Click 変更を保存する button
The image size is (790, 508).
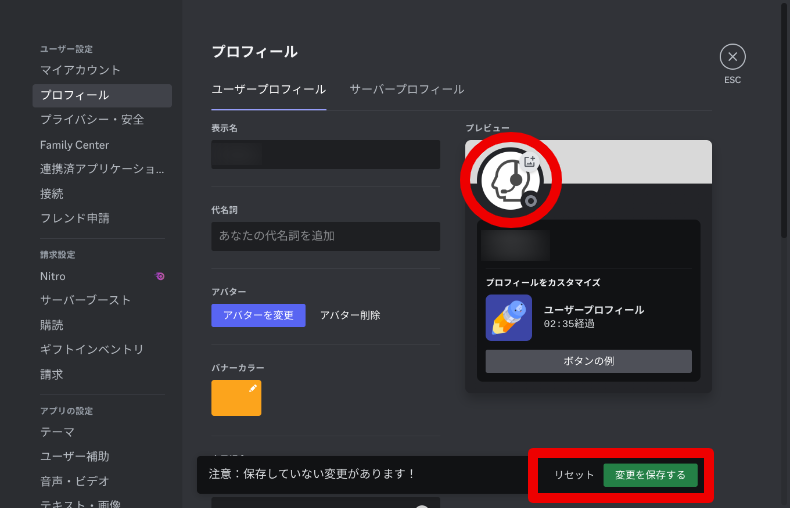[x=650, y=475]
